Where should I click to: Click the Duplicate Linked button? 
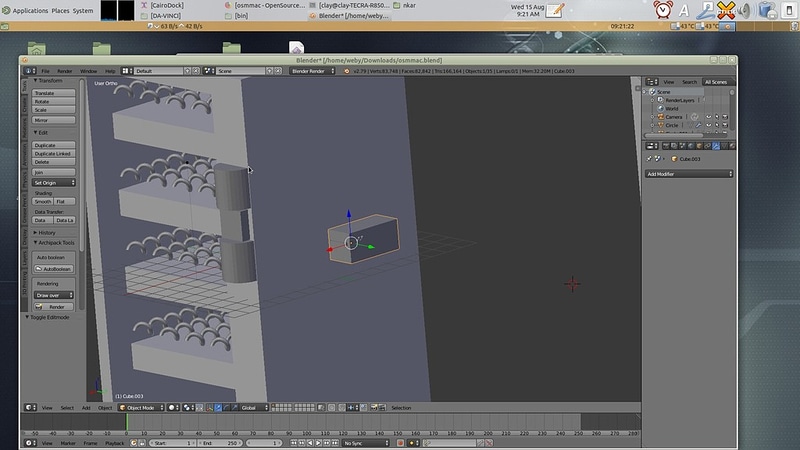coord(54,153)
